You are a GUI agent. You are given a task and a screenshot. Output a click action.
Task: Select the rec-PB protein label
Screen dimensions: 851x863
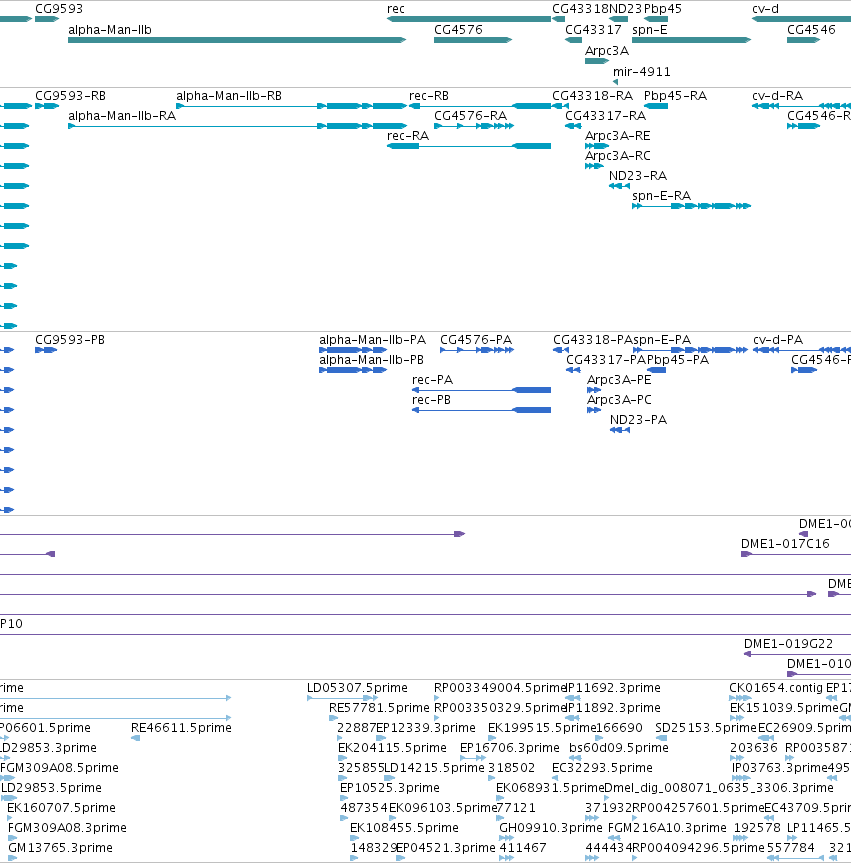(432, 400)
